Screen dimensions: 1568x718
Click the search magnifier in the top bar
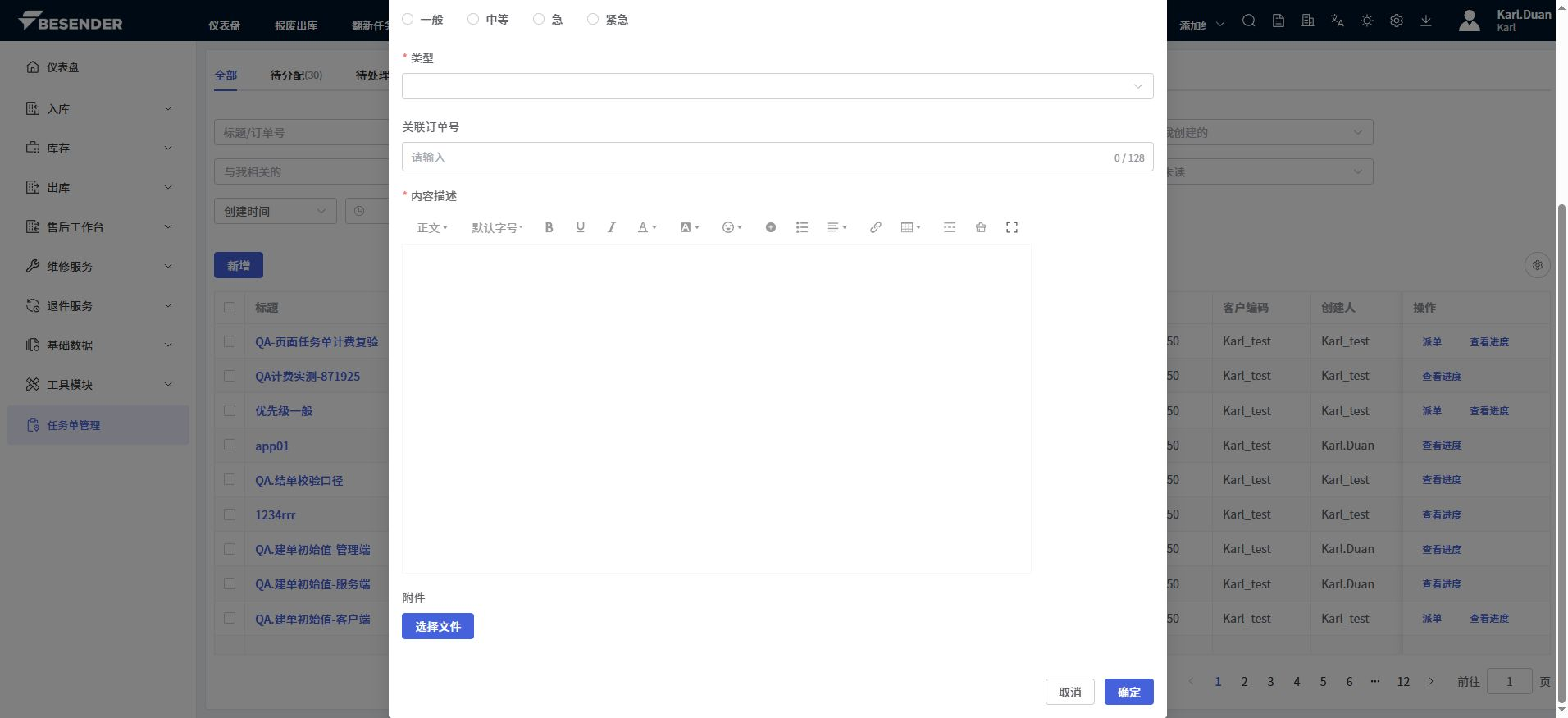click(x=1249, y=21)
